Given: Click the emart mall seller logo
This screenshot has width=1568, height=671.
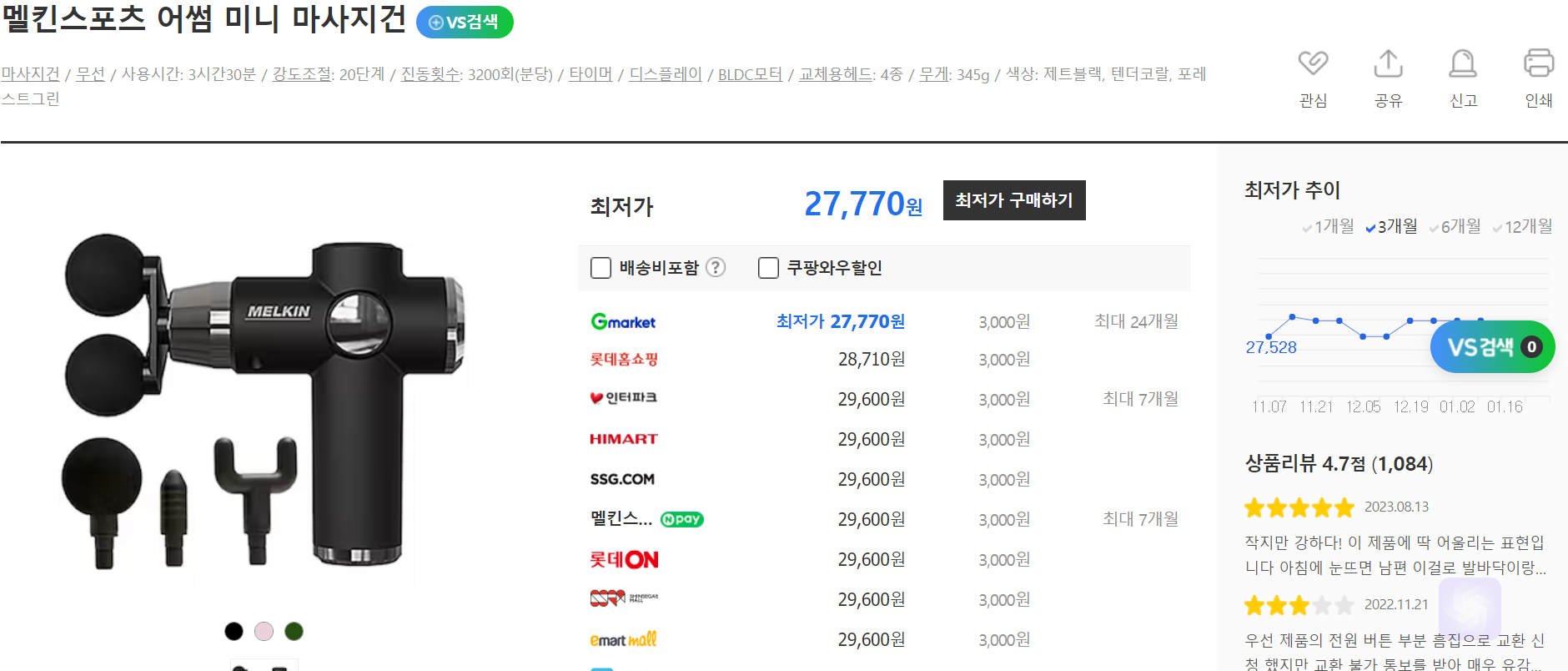Looking at the screenshot, I should (623, 639).
